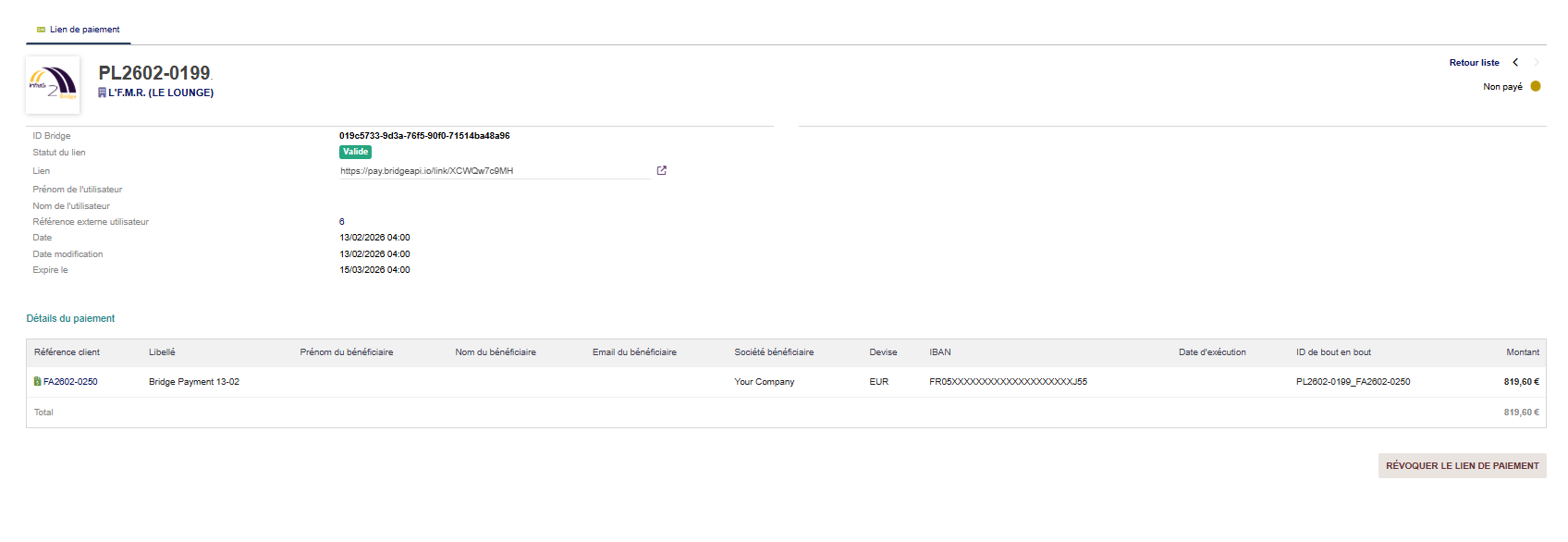Click the yellow Non payé status dot
Image resolution: width=1568 pixels, height=542 pixels.
1536,86
